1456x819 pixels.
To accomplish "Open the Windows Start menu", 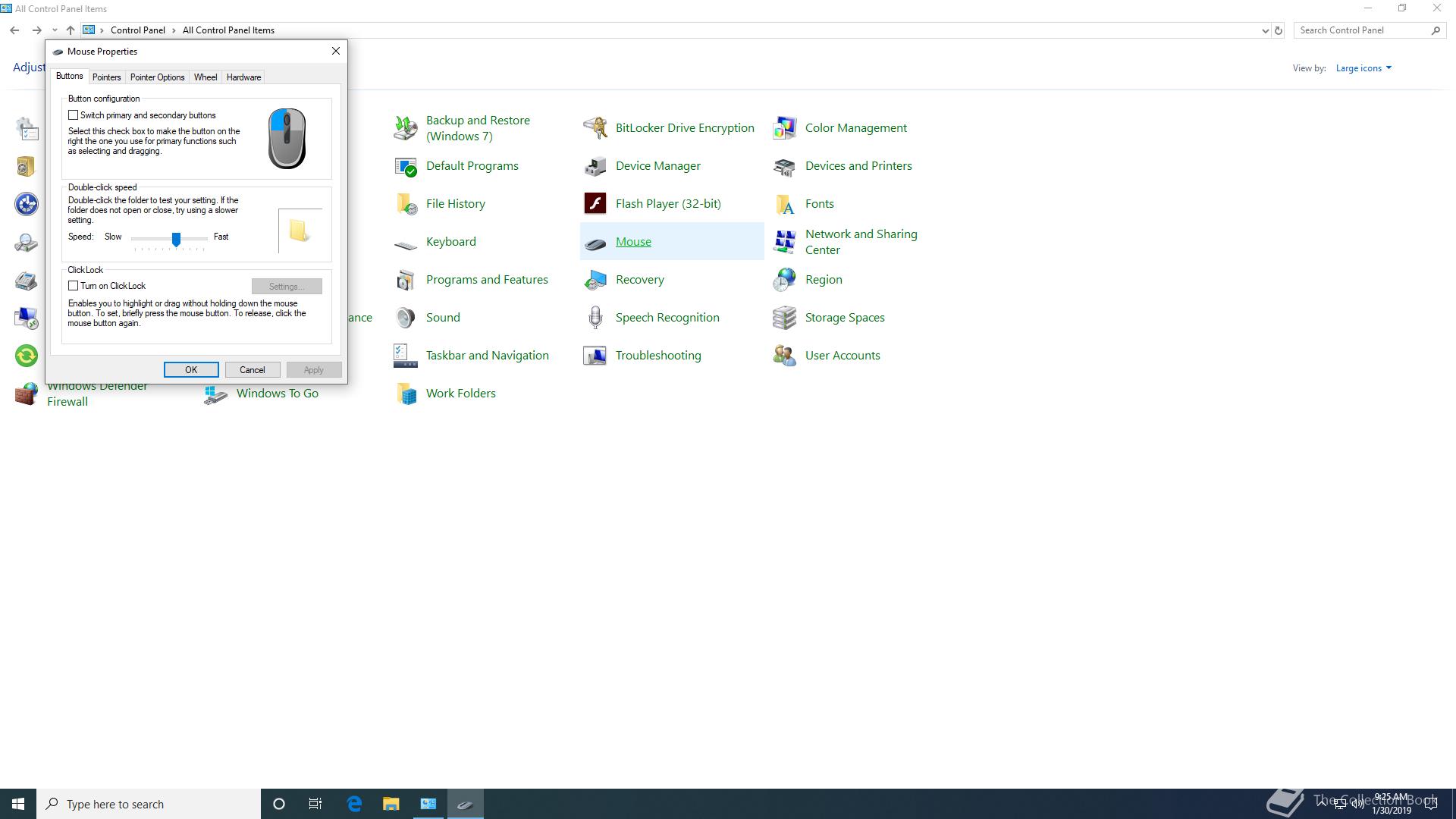I will (x=18, y=804).
